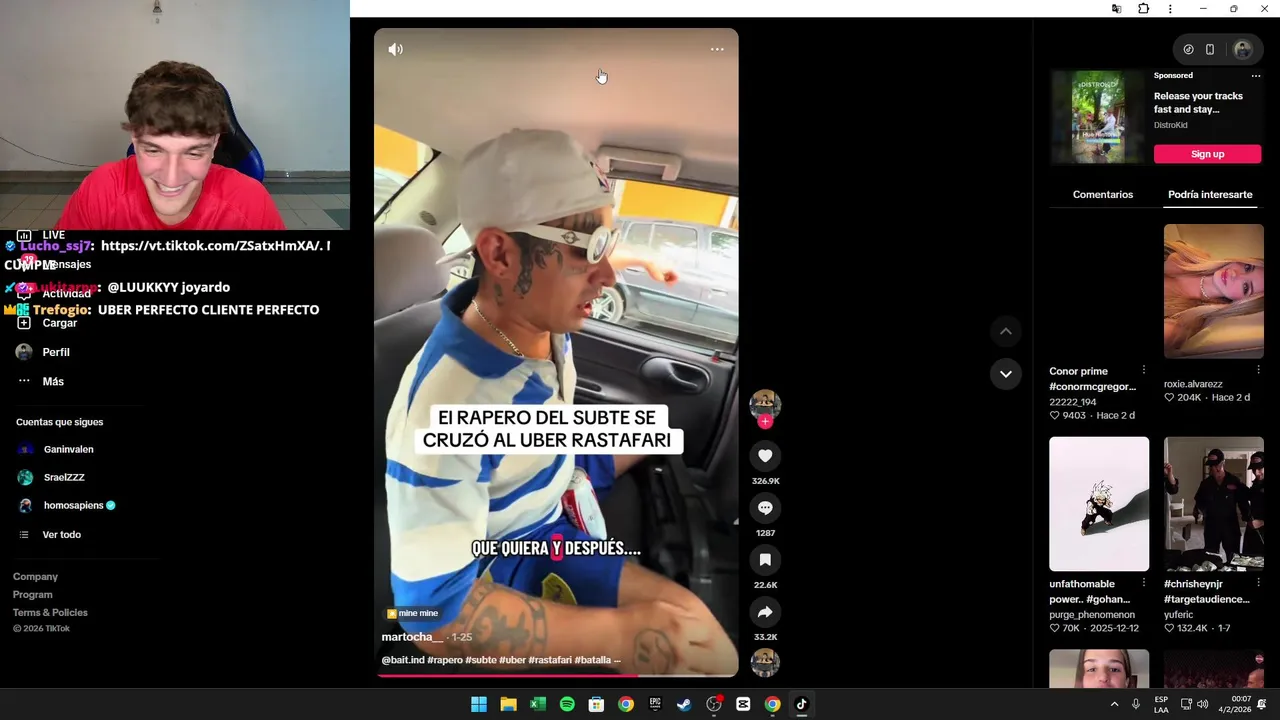1280x720 pixels.
Task: Open the sponsored ad three-dots menu
Action: [x=1256, y=76]
